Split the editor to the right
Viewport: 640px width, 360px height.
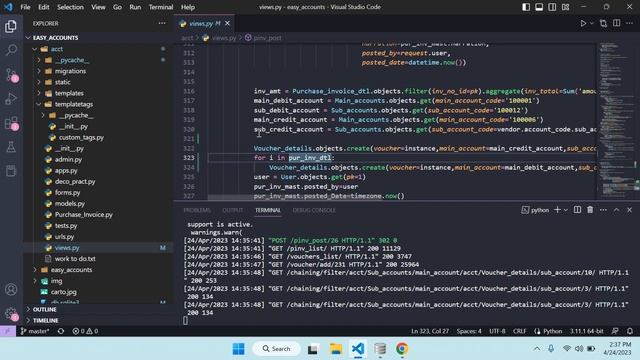pos(616,24)
